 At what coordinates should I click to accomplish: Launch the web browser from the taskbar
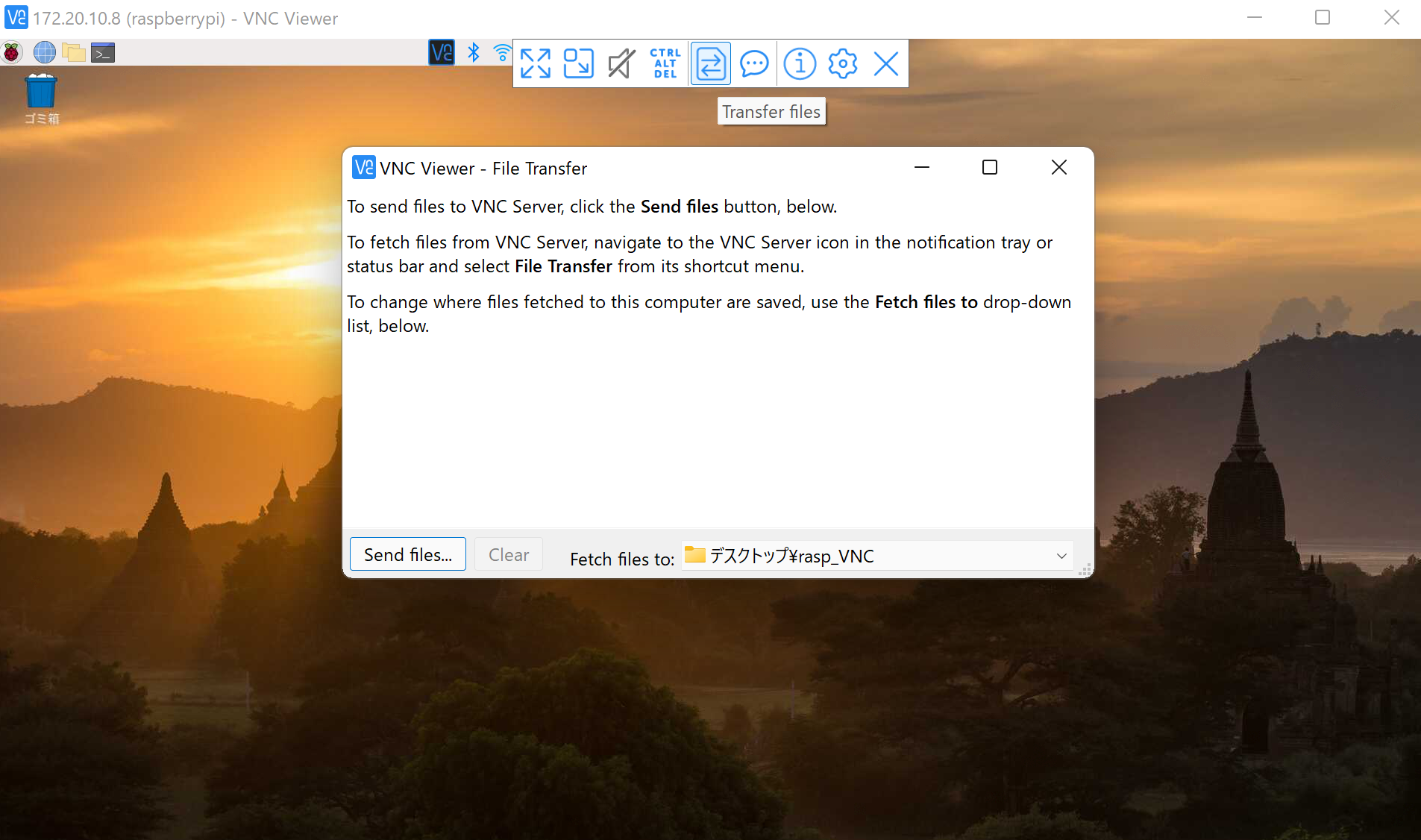[44, 52]
